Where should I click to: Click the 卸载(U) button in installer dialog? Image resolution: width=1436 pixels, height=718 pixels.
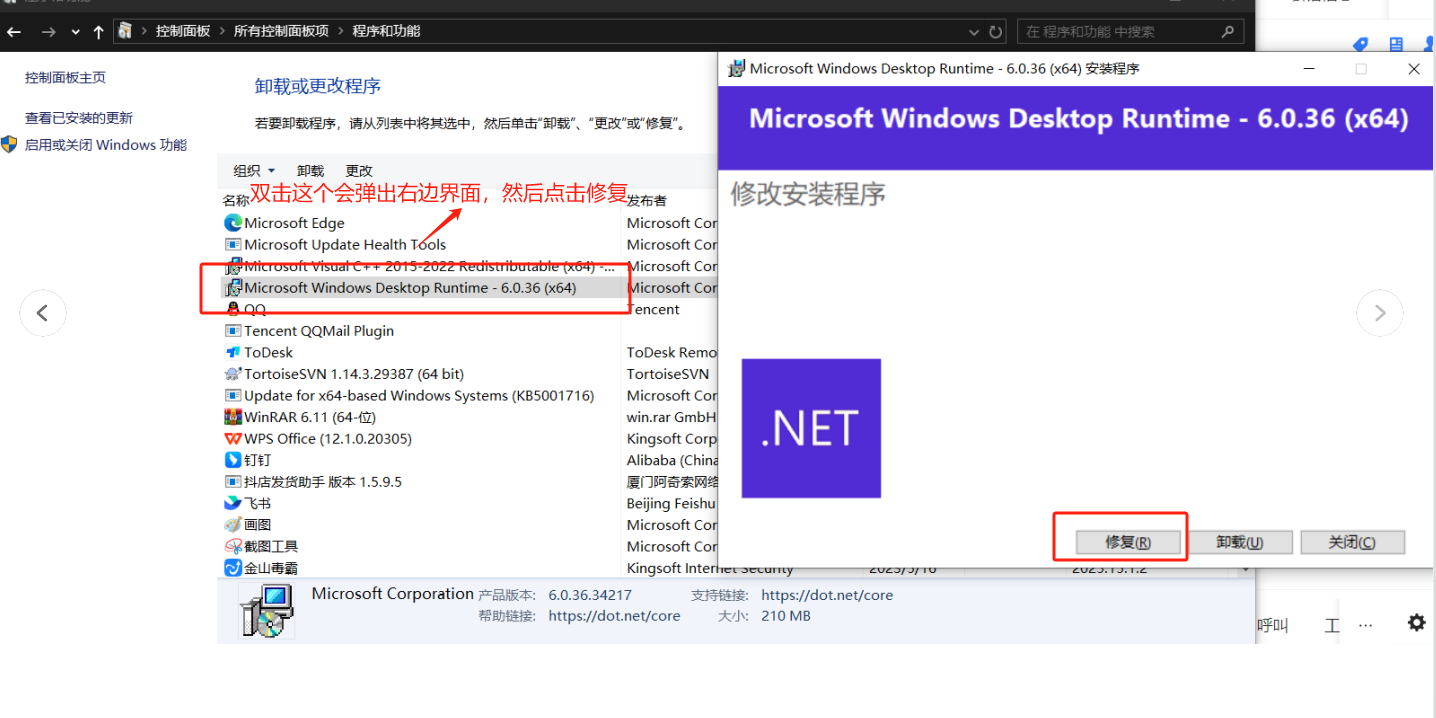point(1240,542)
